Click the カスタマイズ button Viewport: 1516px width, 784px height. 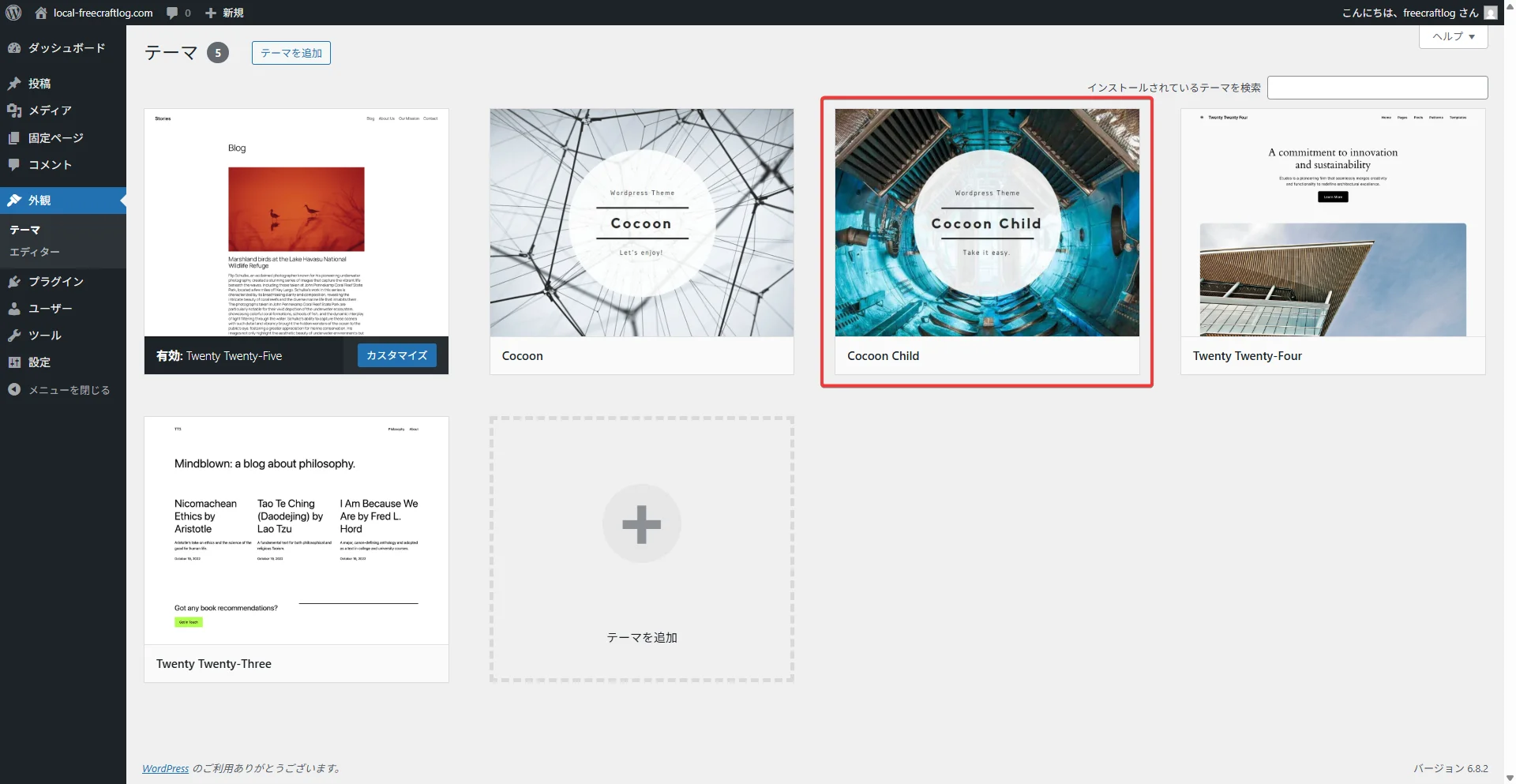(396, 355)
